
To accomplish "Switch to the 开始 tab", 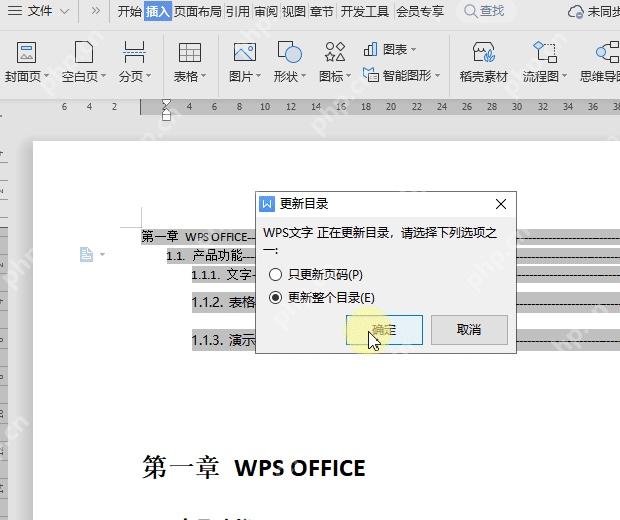I will [x=130, y=11].
